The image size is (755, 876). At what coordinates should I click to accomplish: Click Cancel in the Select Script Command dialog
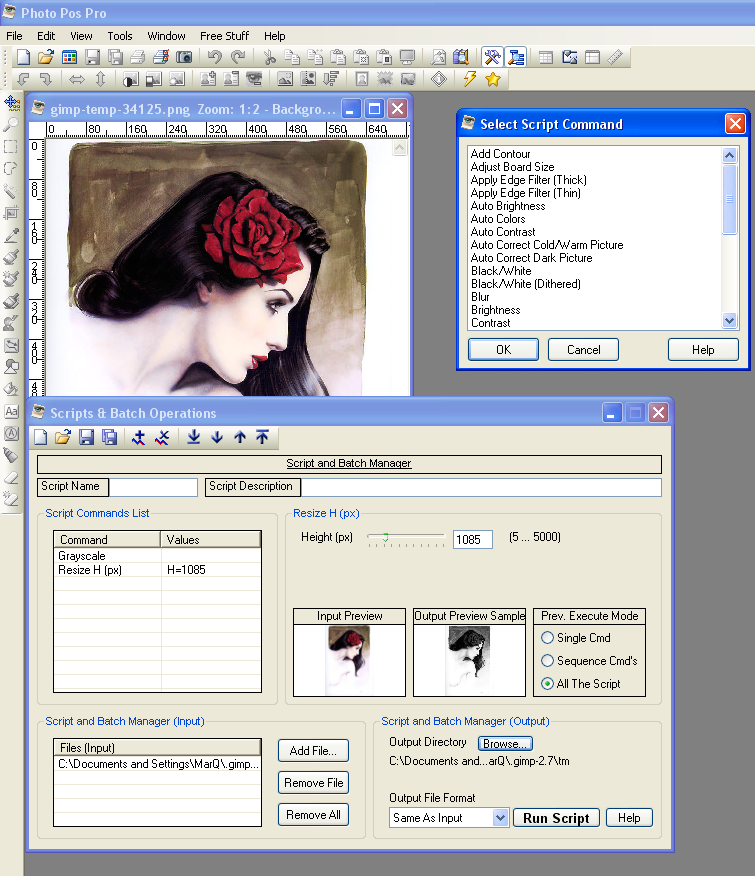click(583, 350)
